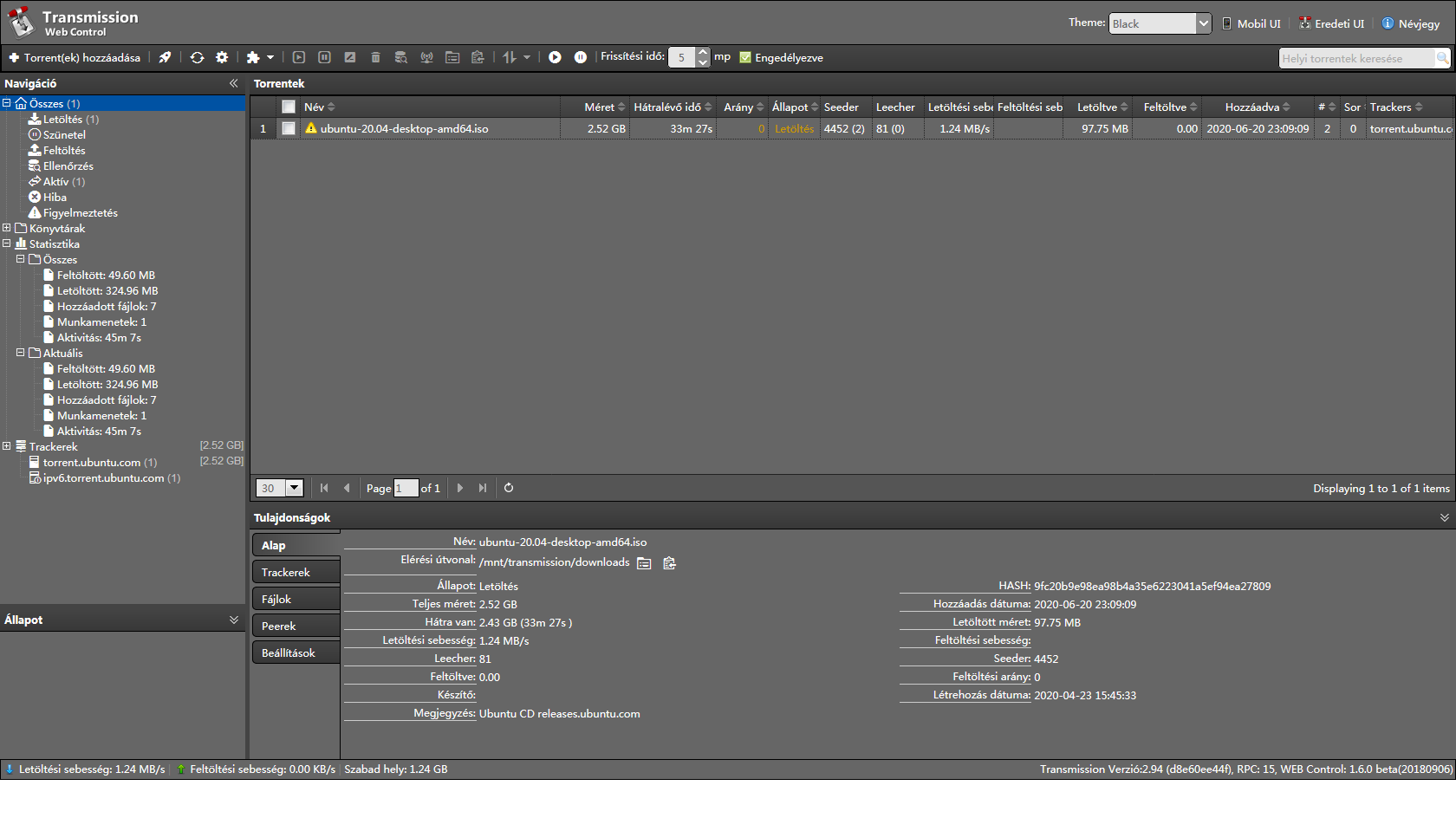The width and height of the screenshot is (1456, 831).
Task: Click the reload/refresh toolbar icon
Action: click(197, 58)
